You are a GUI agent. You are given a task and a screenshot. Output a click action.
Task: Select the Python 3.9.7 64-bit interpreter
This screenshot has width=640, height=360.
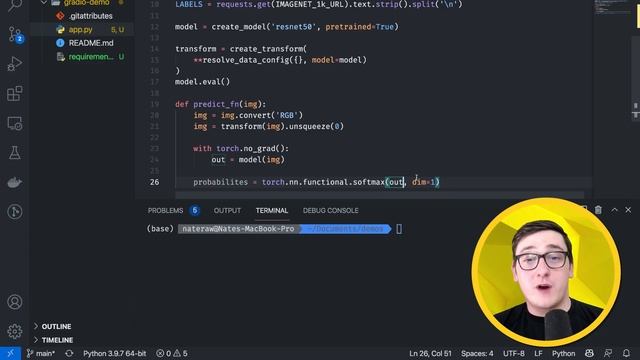[114, 353]
